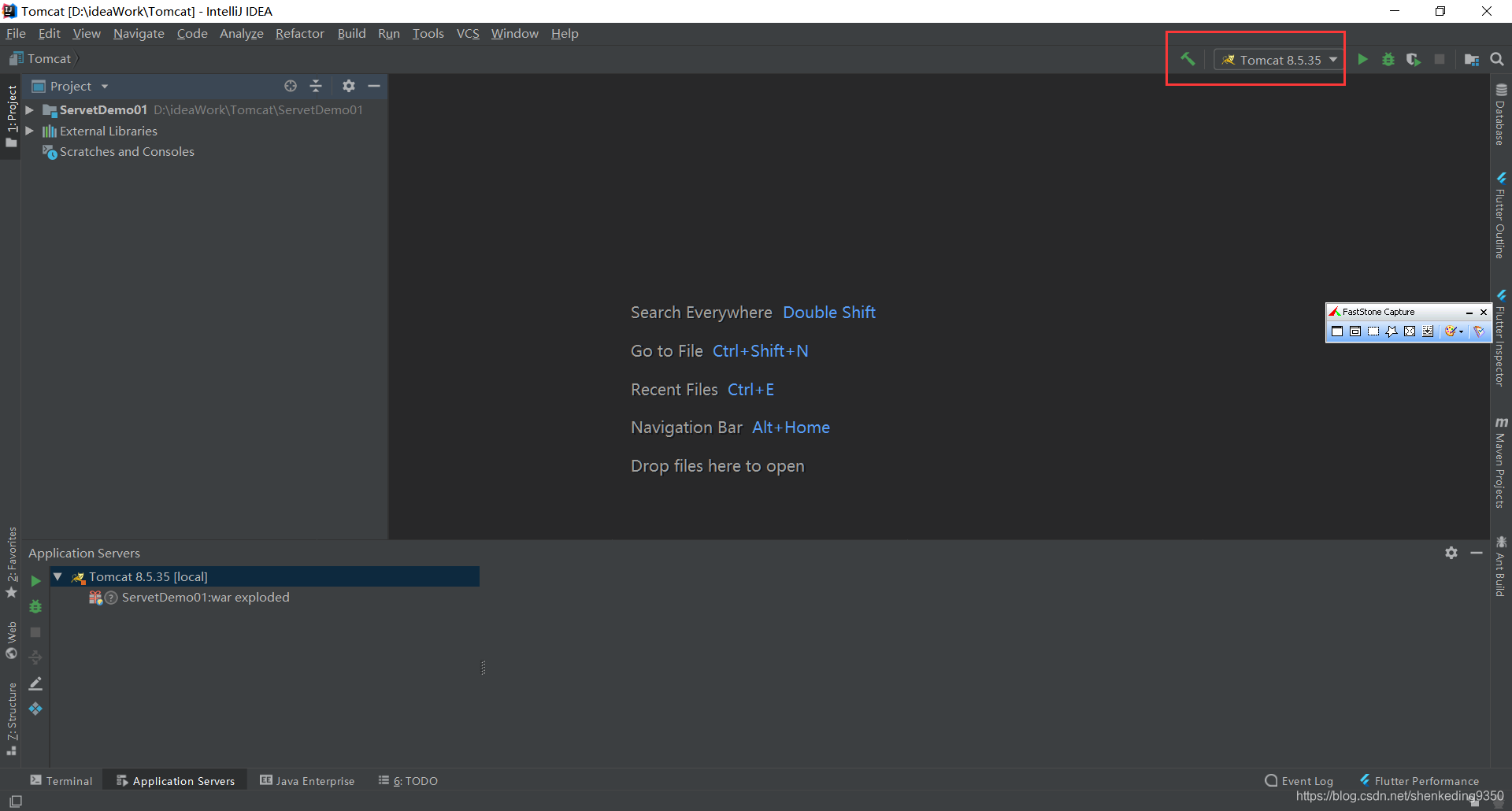Edit server configuration with the pencil icon

coord(35,683)
